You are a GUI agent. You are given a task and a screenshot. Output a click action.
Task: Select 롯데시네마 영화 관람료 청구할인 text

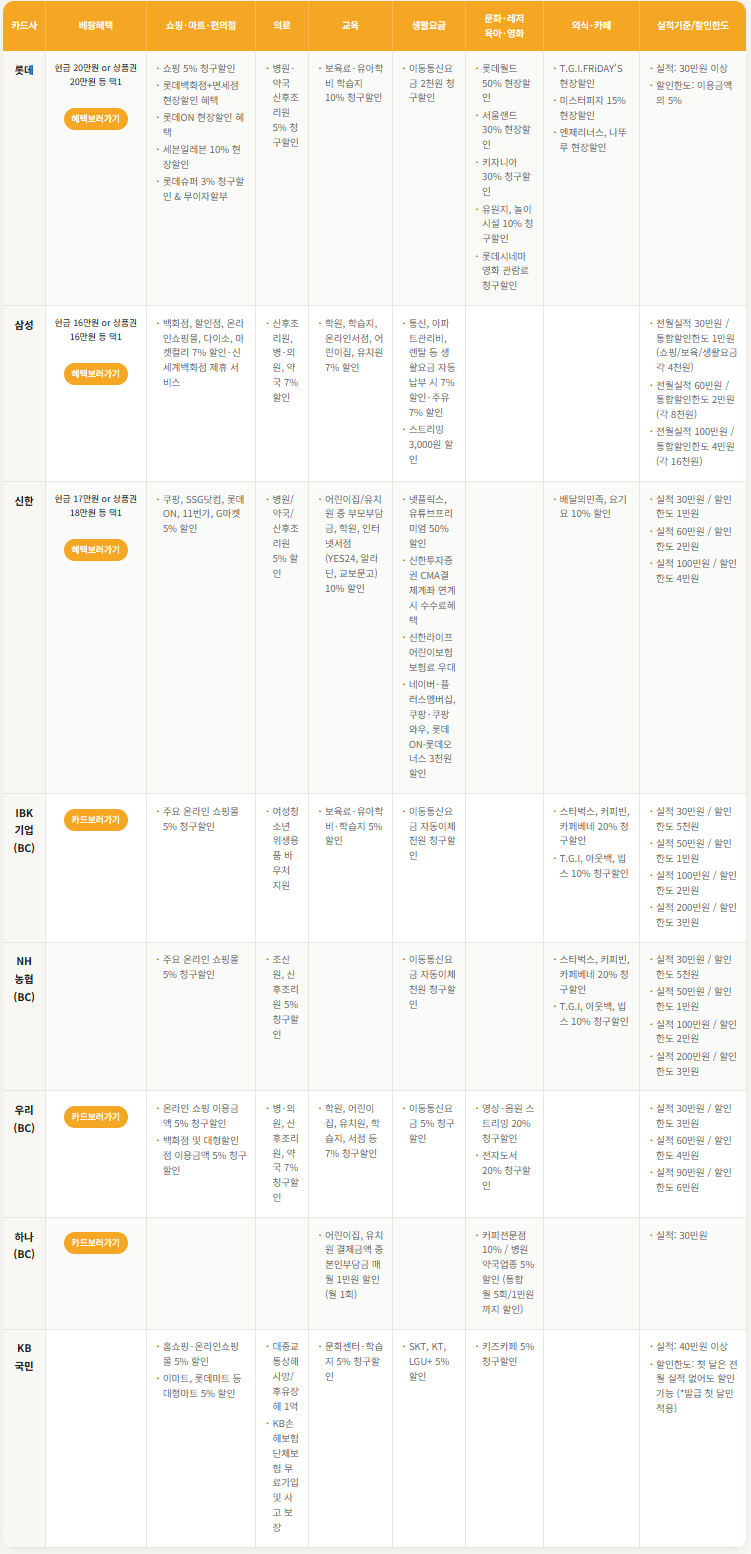[x=507, y=269]
